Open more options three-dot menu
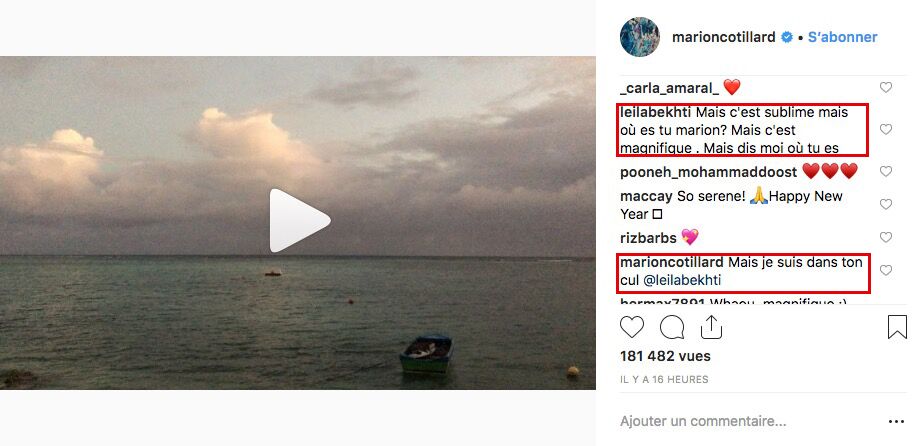The width and height of the screenshot is (916, 446). (896, 421)
